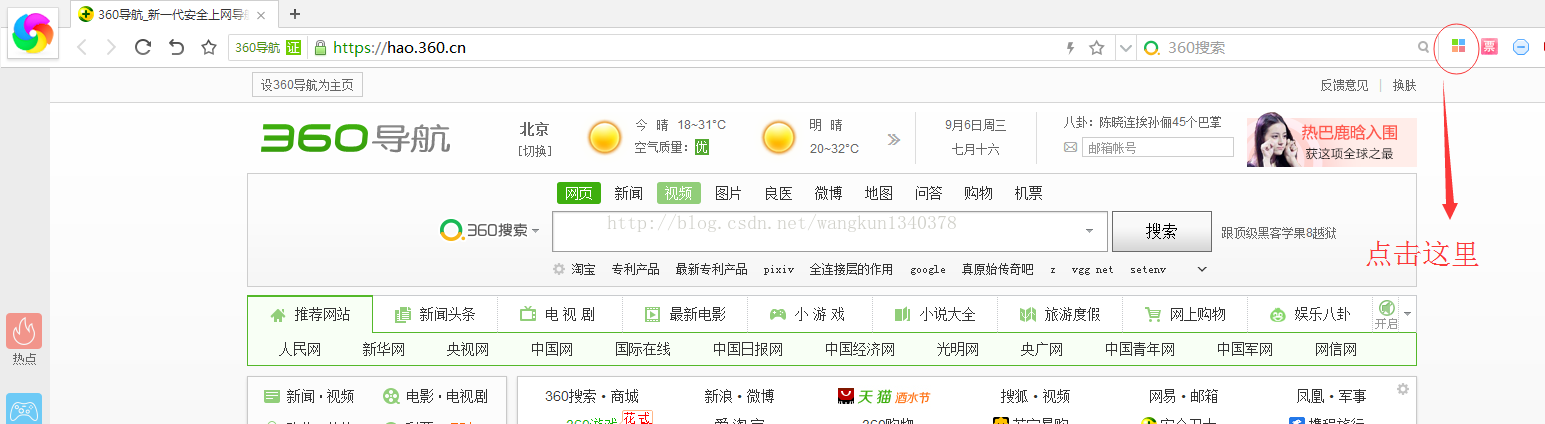
Task: Click the 最新专利产品 search history item
Action: (711, 269)
